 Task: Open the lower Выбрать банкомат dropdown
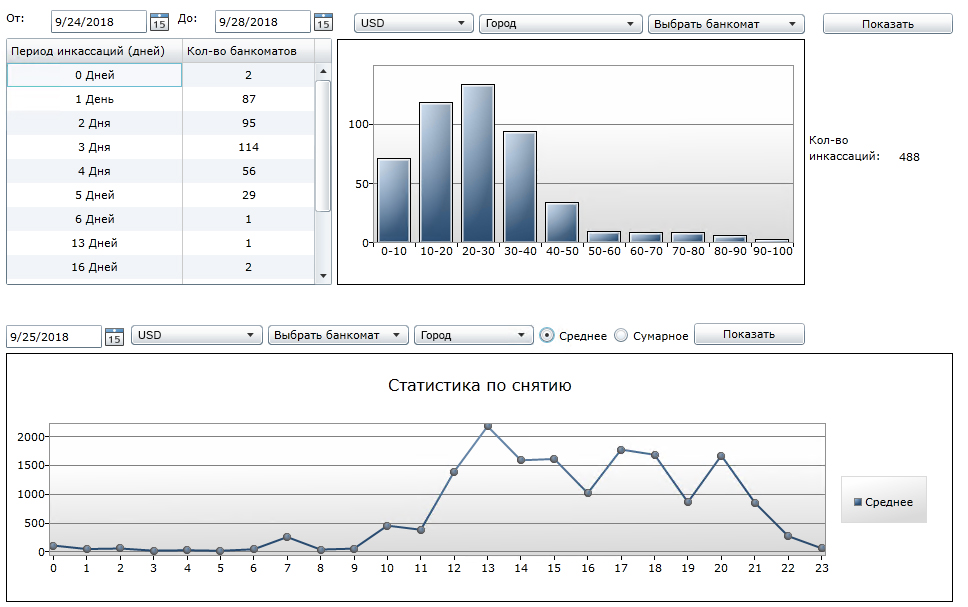(338, 336)
